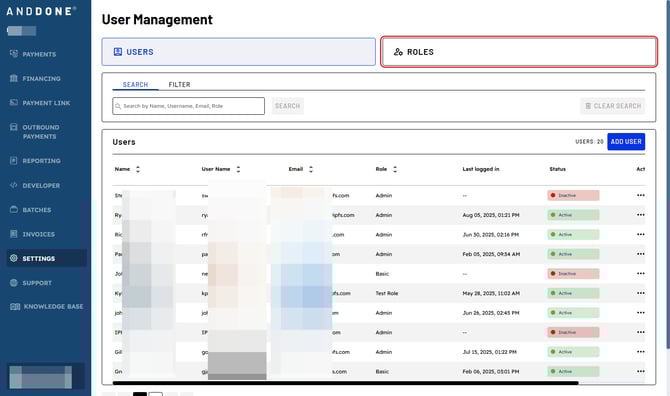Click the Clear Search button
This screenshot has height=396, width=670.
[x=612, y=106]
